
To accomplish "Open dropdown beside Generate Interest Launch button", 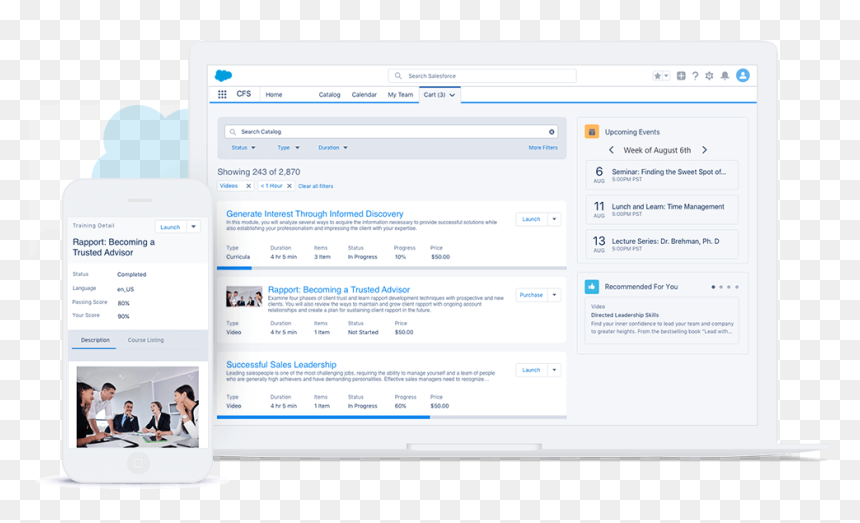I will click(554, 219).
